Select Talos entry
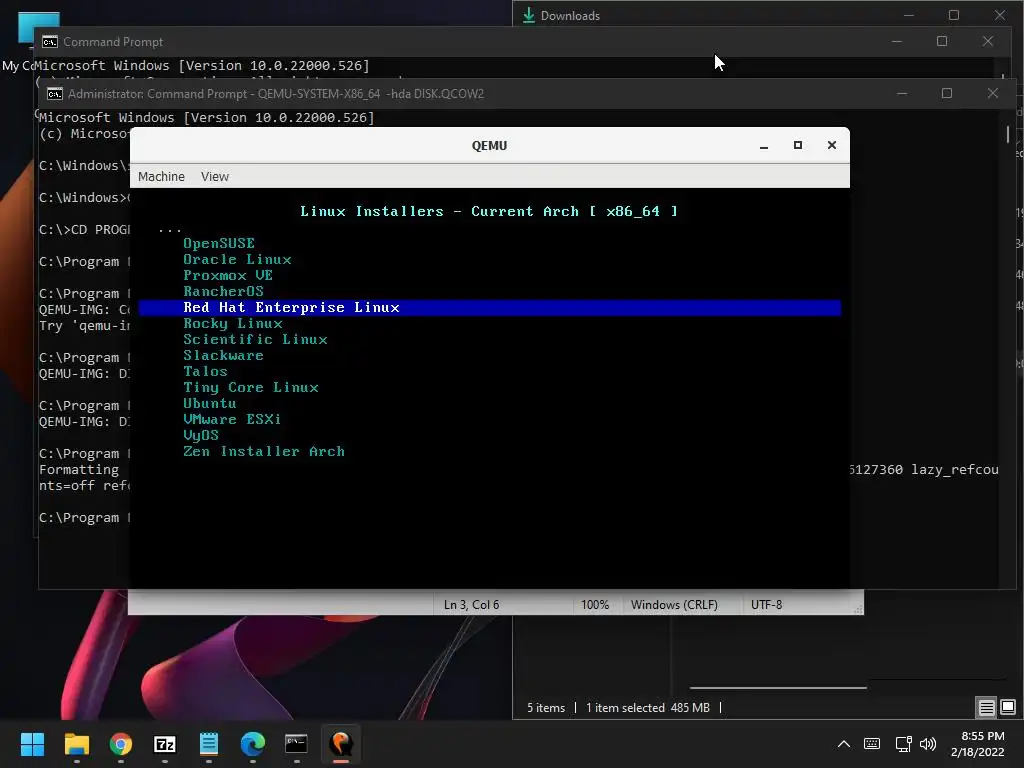1024x768 pixels. point(205,372)
